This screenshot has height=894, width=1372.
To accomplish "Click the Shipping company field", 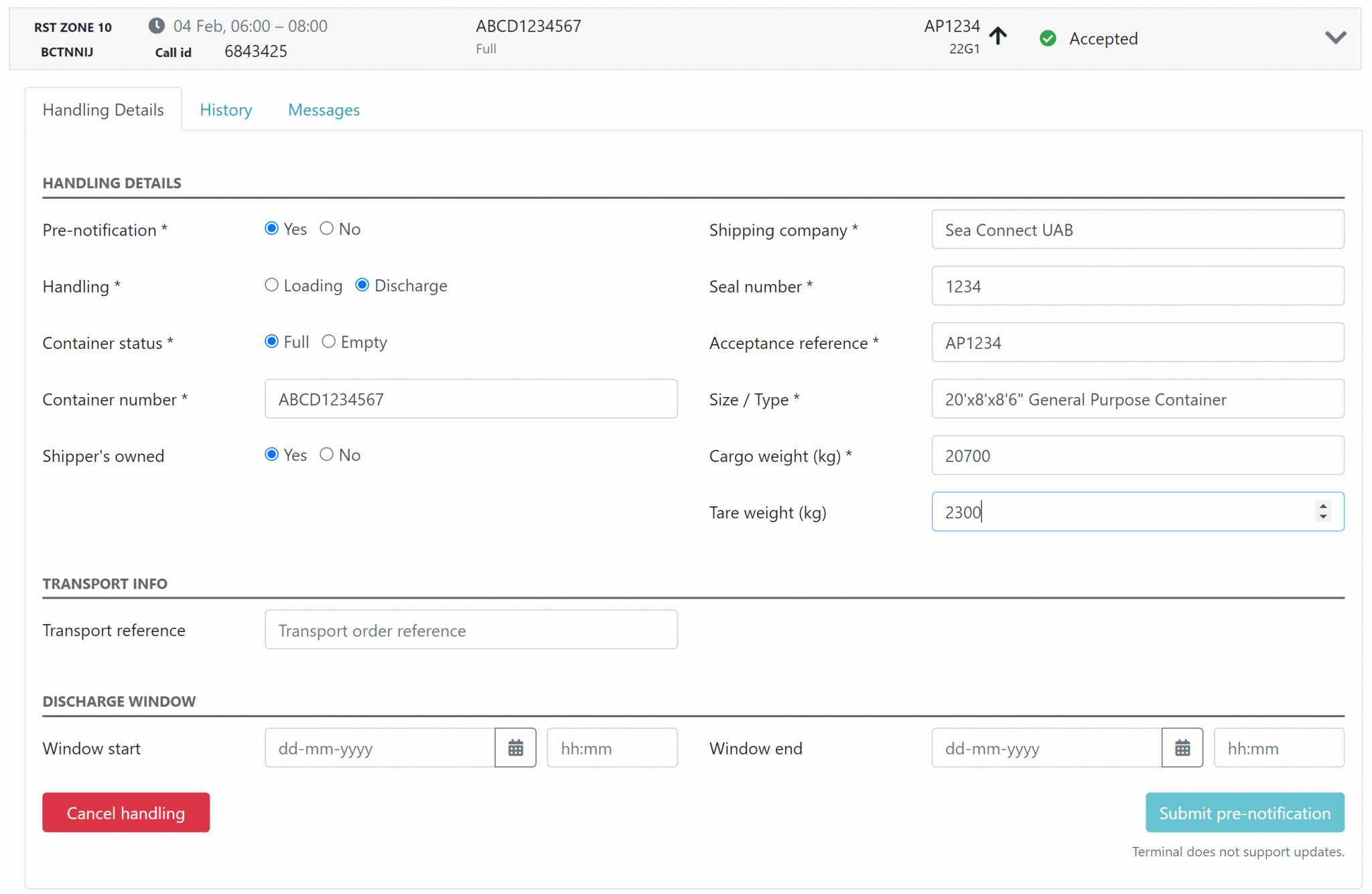I will 1138,230.
